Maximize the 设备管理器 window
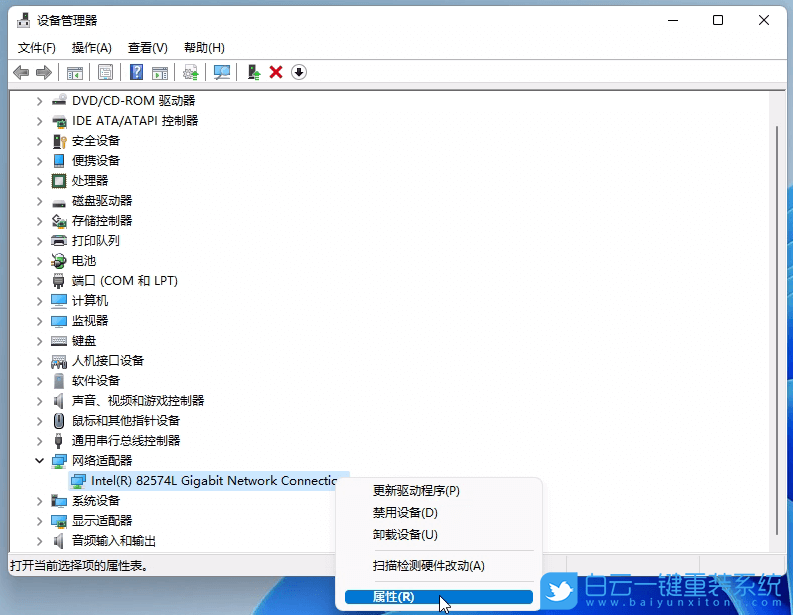The image size is (793, 615). (x=718, y=20)
